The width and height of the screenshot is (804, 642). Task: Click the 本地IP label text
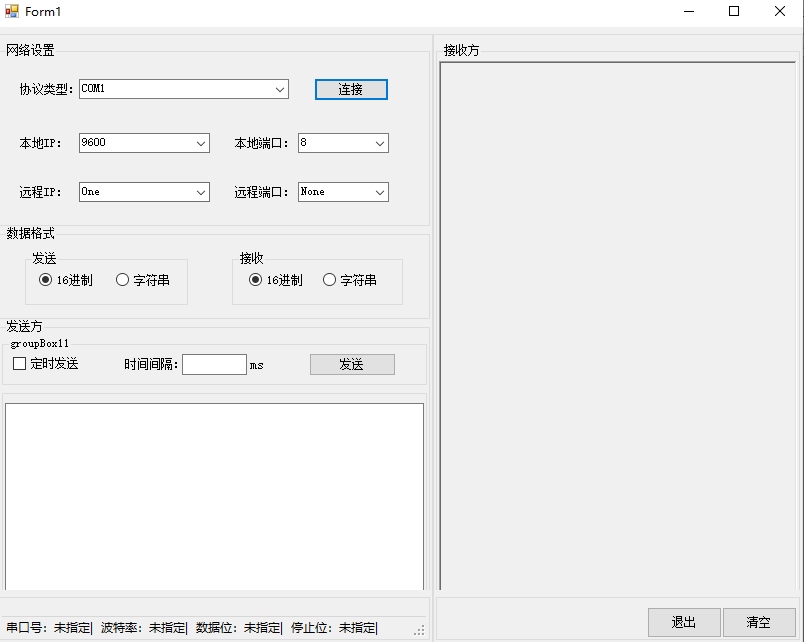[x=41, y=143]
